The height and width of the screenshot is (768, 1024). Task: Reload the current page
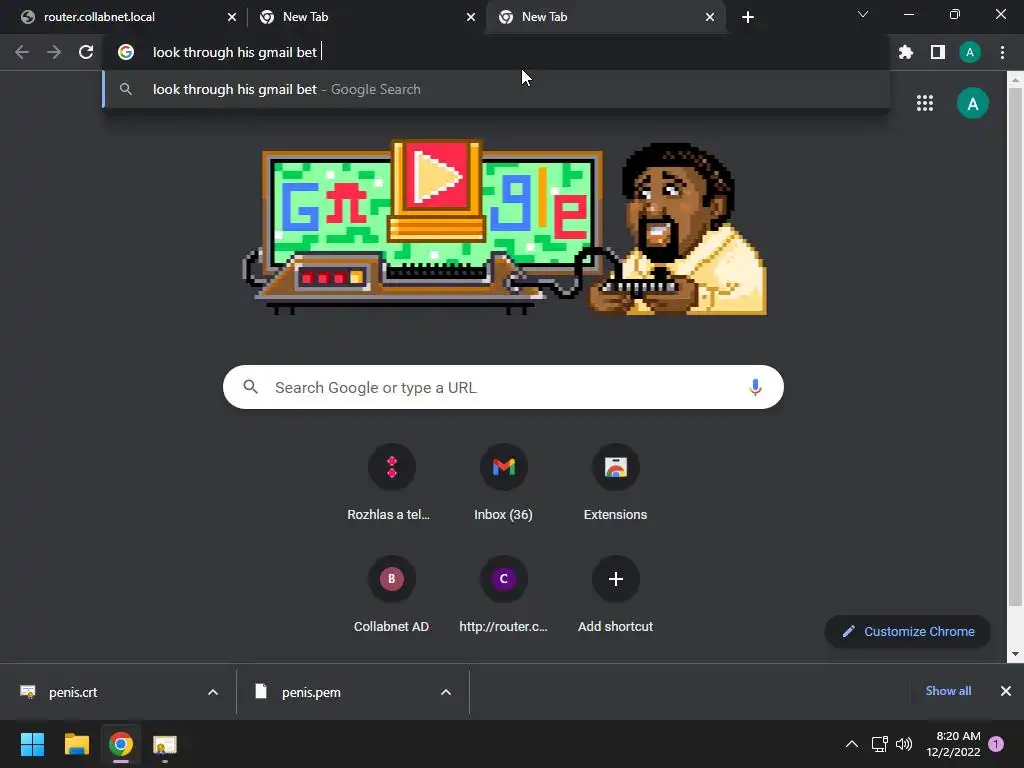86,52
